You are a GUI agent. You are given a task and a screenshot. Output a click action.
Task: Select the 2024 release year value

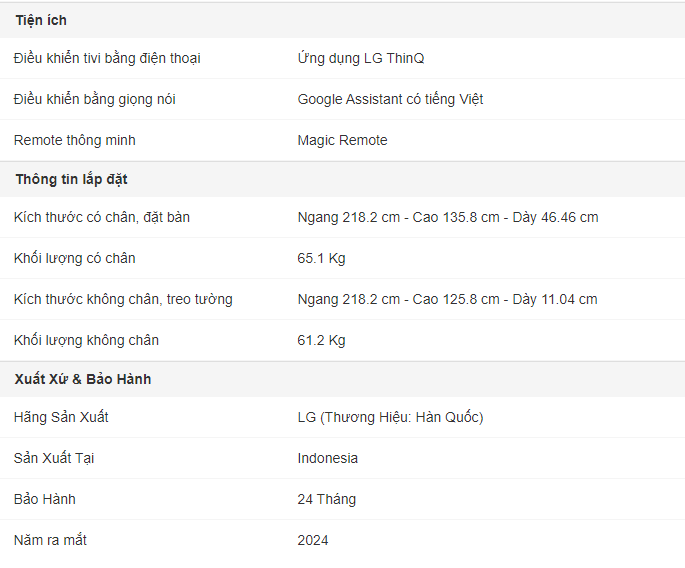pyautogui.click(x=313, y=540)
